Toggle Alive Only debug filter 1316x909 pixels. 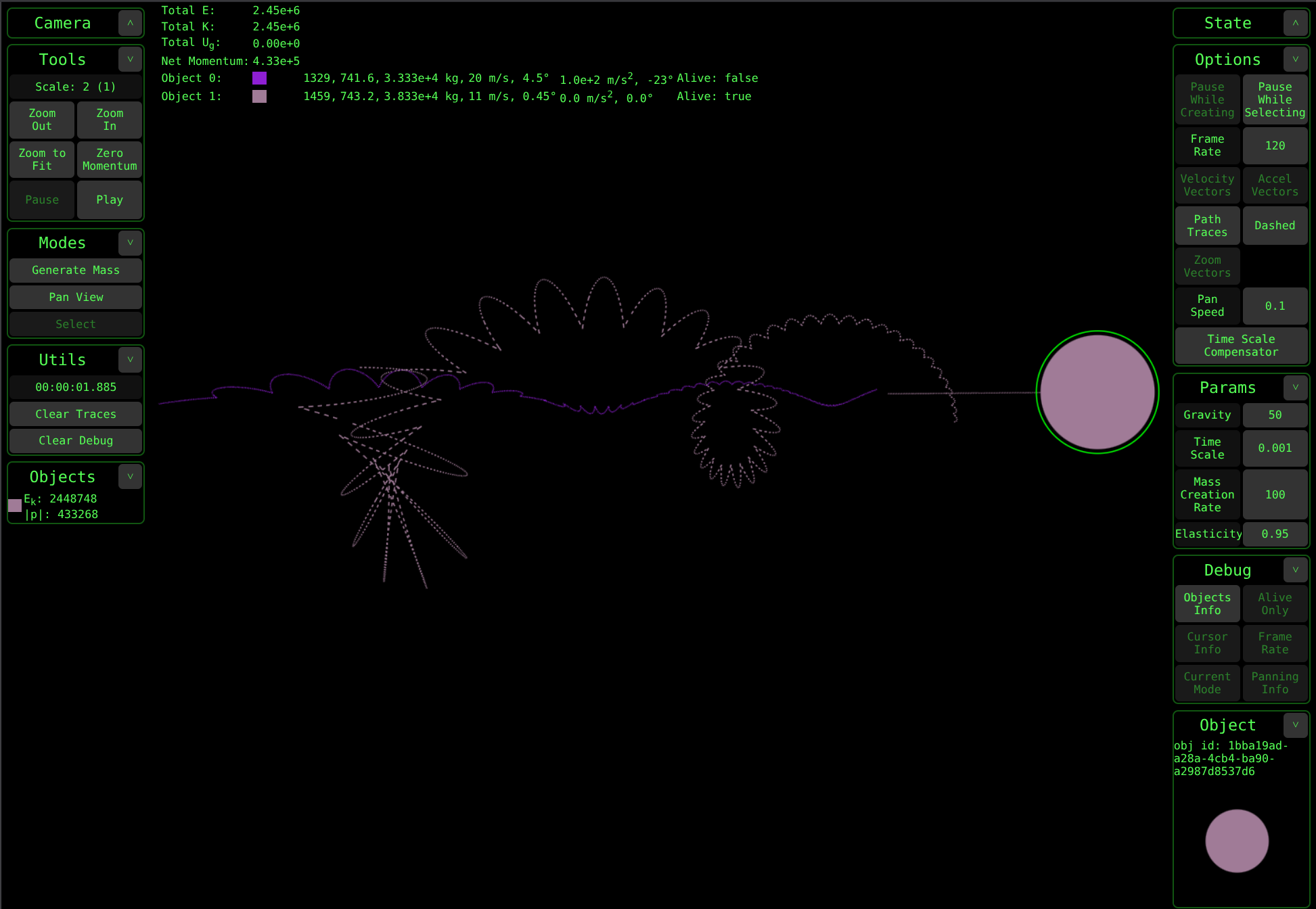1275,604
